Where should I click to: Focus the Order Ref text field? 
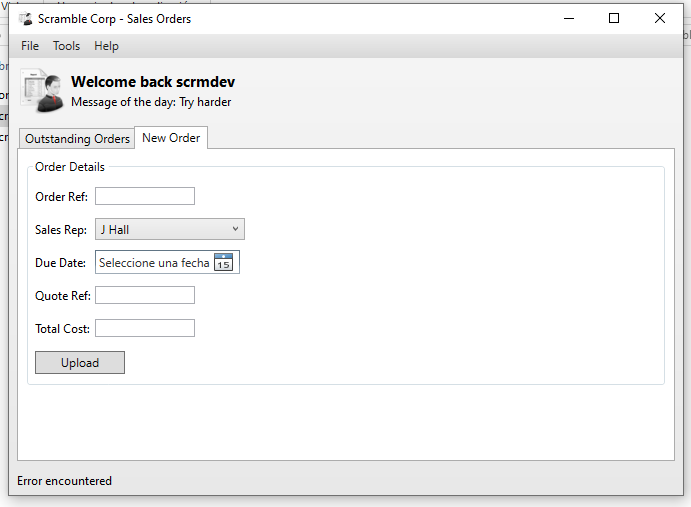(x=145, y=196)
